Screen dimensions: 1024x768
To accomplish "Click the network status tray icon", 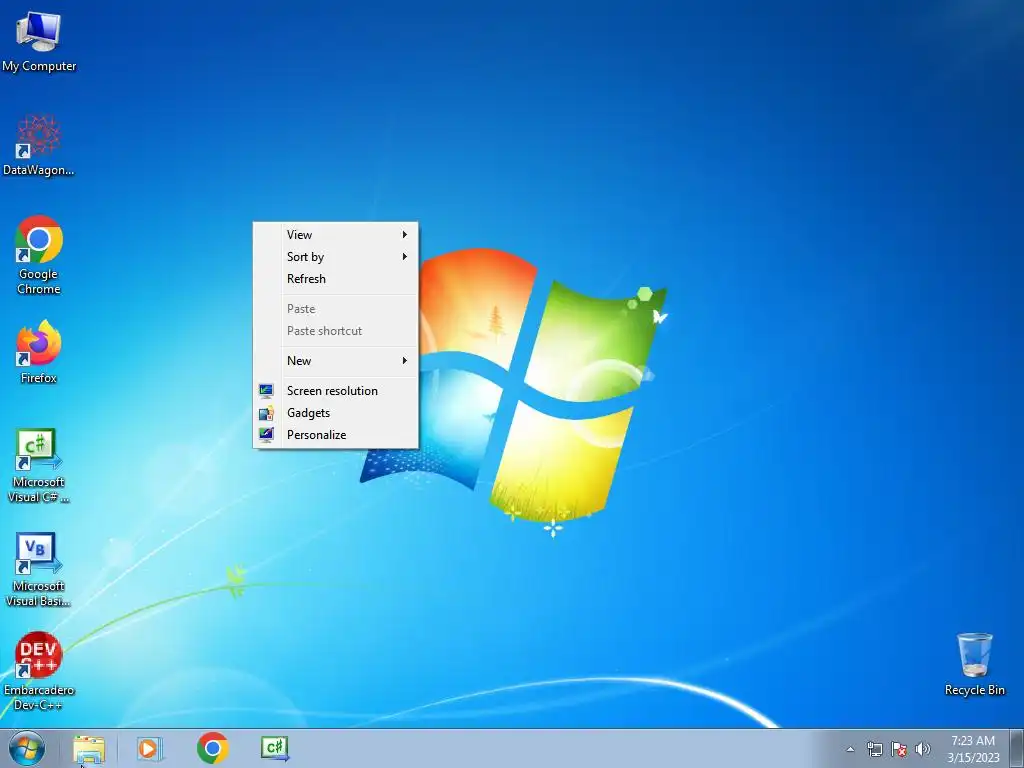I will [874, 749].
